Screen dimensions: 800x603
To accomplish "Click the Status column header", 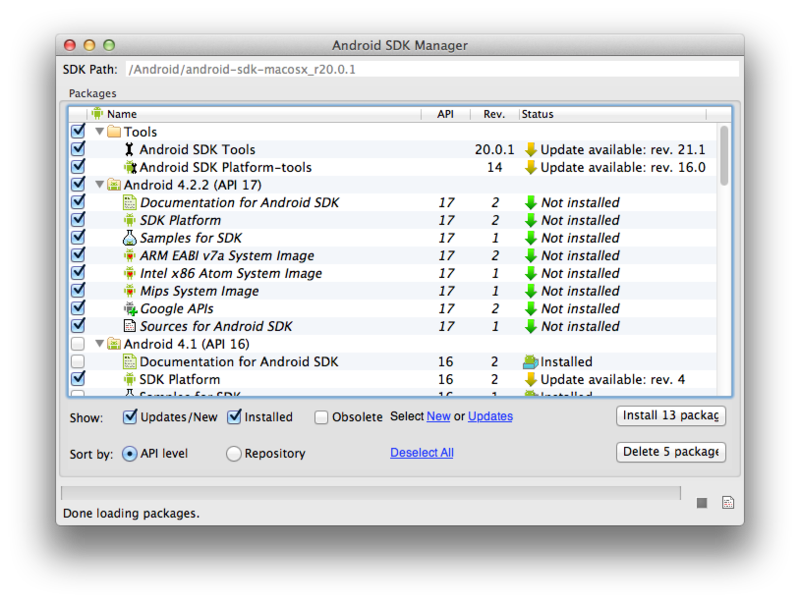I will 613,114.
